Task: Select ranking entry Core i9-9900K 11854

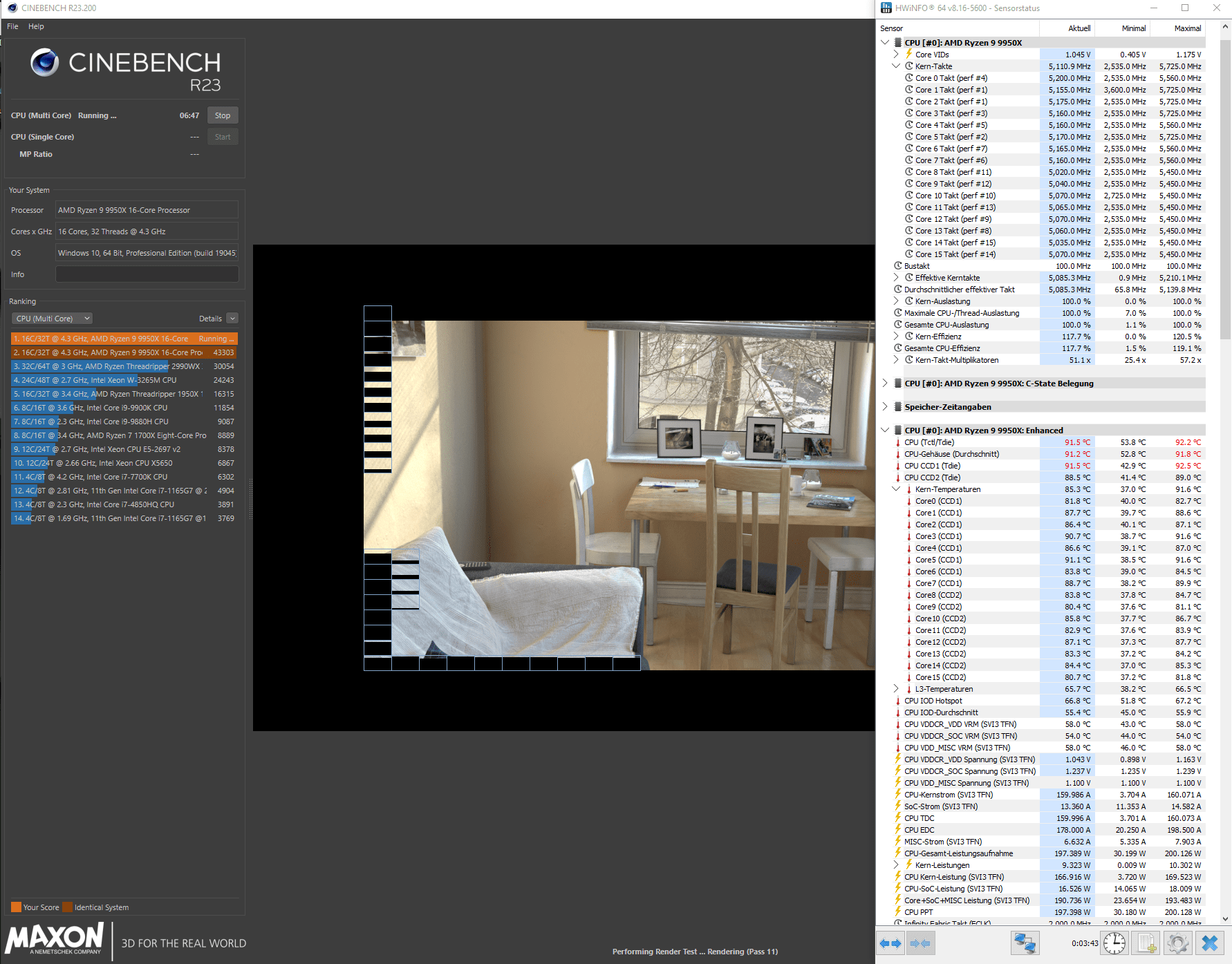Action: coord(124,408)
